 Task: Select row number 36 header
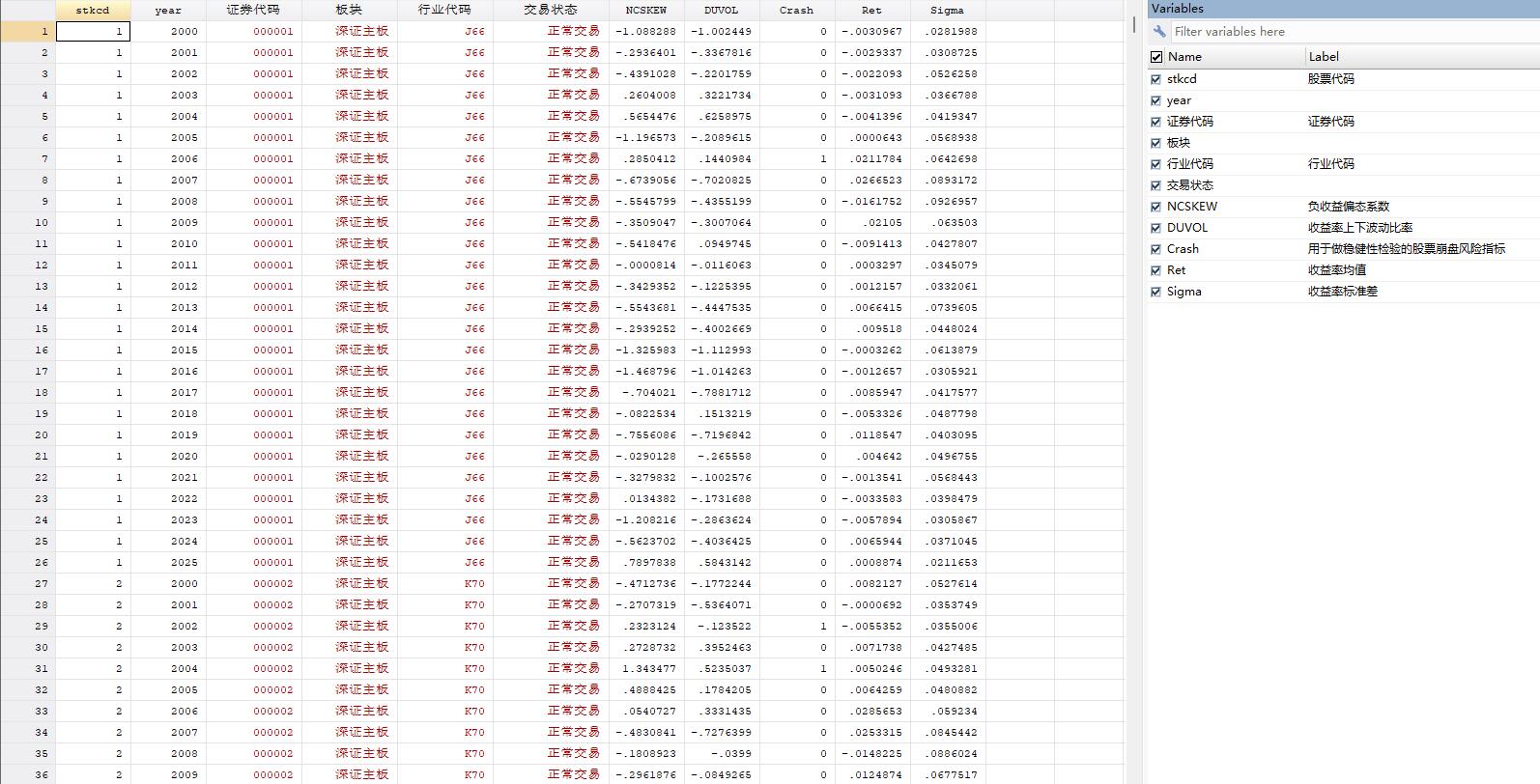pos(27,774)
